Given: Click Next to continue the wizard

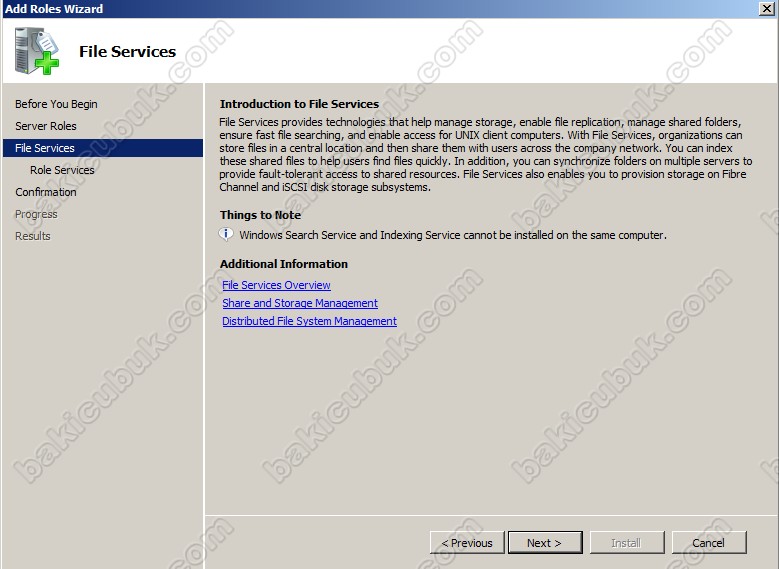Looking at the screenshot, I should click(545, 543).
